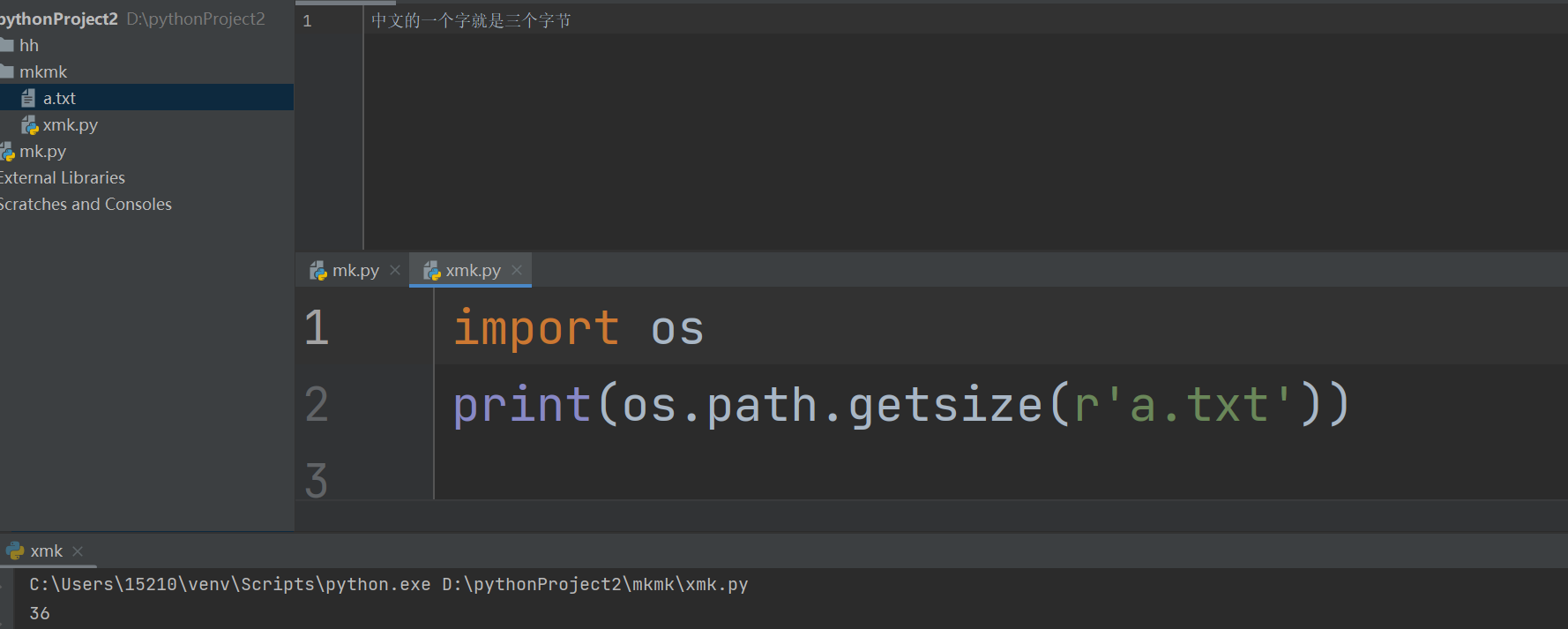Place cursor in the Chinese text line
Screen dimensions: 1568x629
click(x=471, y=20)
